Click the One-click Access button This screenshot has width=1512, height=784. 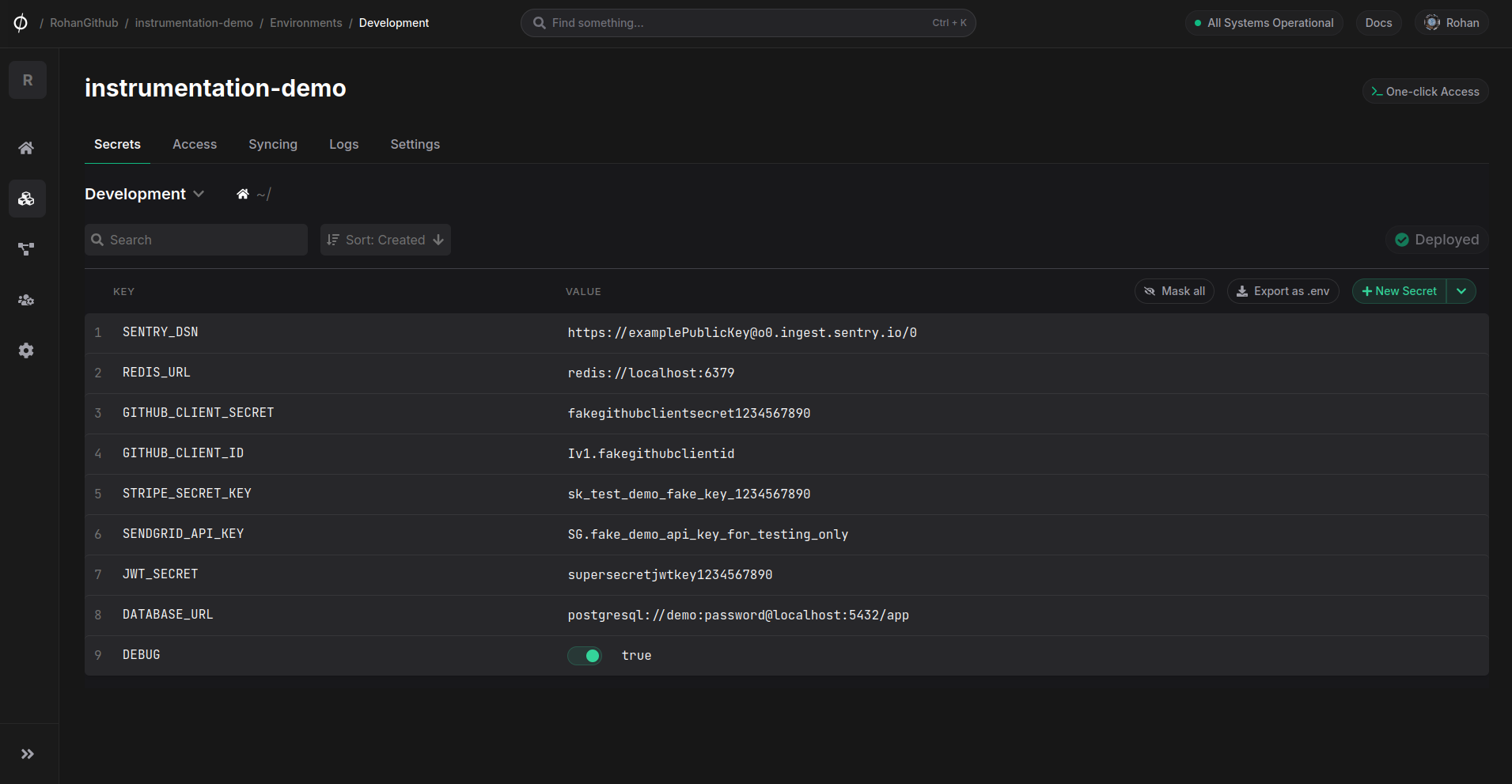[1425, 92]
